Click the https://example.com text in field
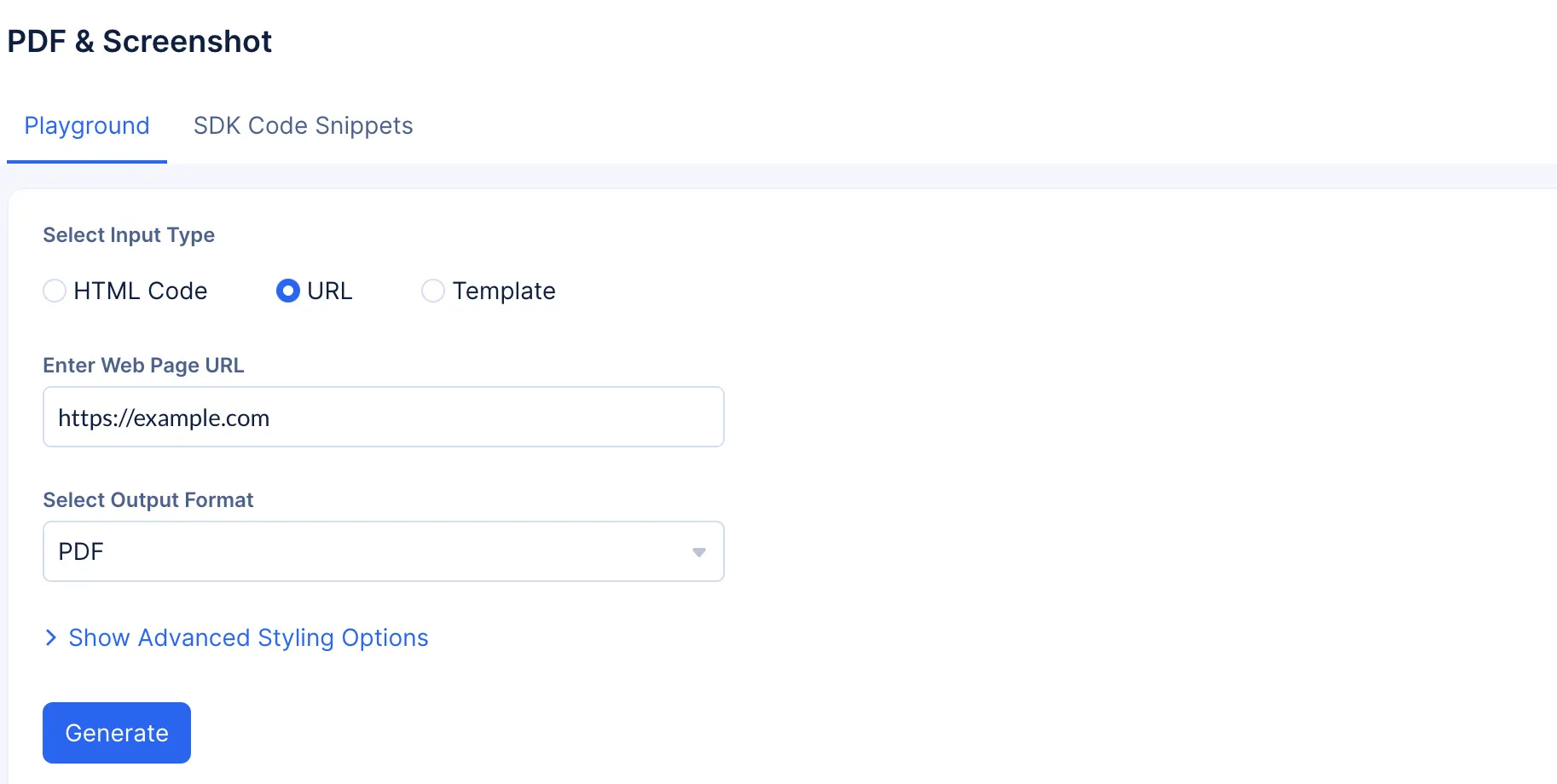The width and height of the screenshot is (1557, 784). point(164,418)
